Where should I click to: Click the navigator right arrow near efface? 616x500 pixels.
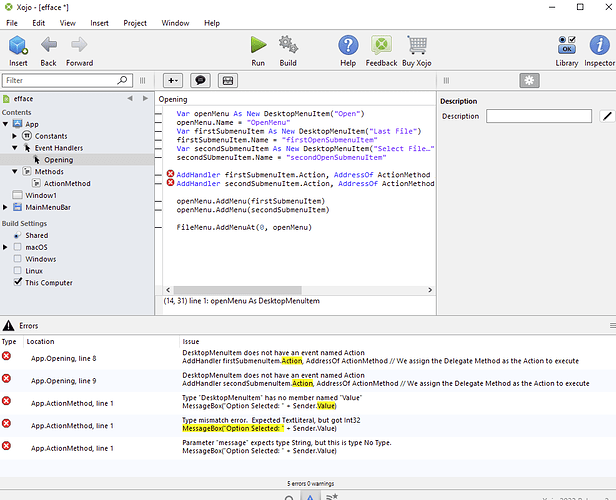point(145,98)
